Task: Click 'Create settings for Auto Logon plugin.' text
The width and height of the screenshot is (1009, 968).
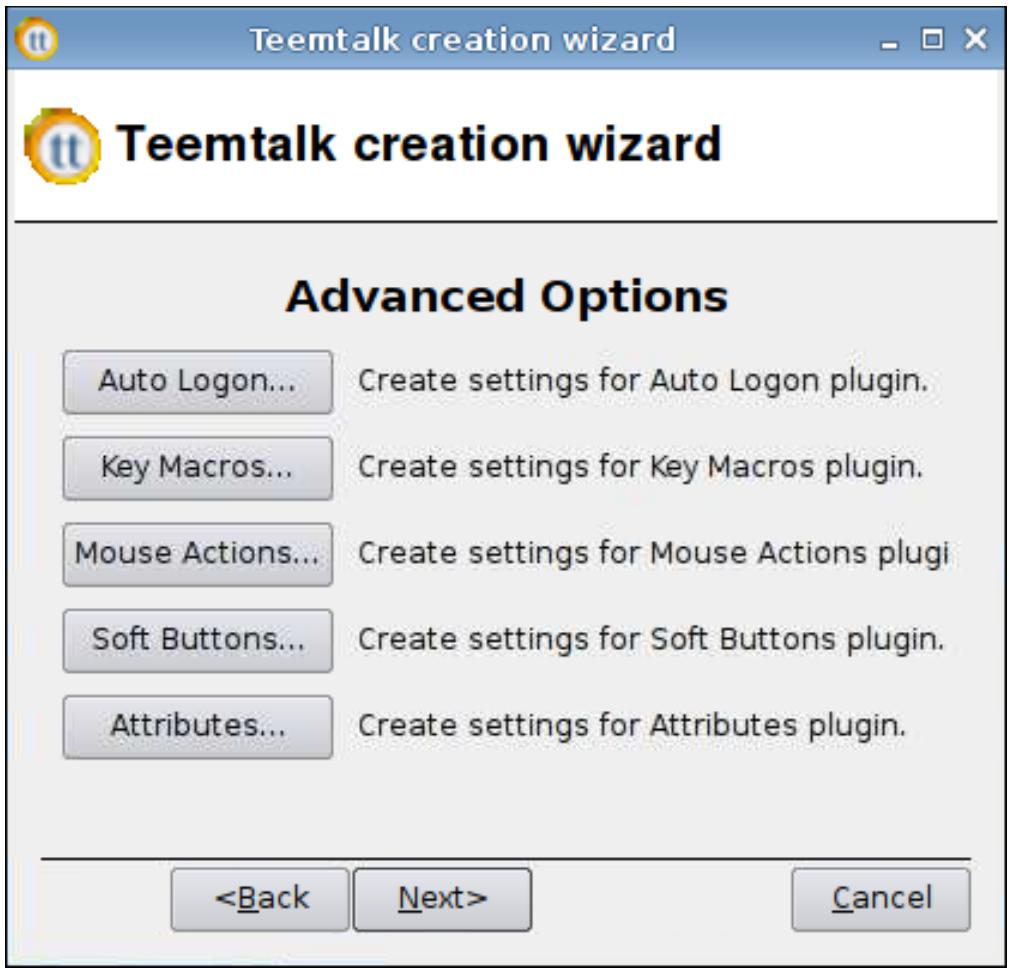Action: click(643, 381)
